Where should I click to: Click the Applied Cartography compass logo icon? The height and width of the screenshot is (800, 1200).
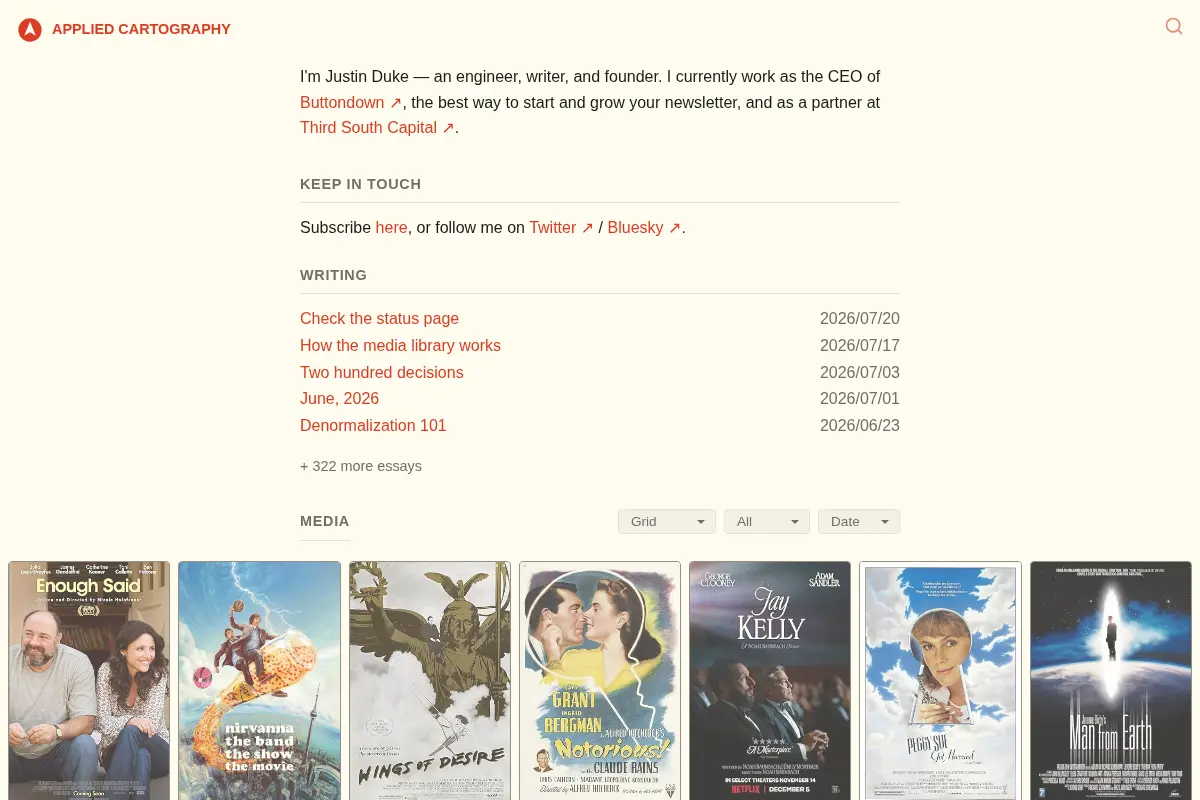click(x=30, y=30)
